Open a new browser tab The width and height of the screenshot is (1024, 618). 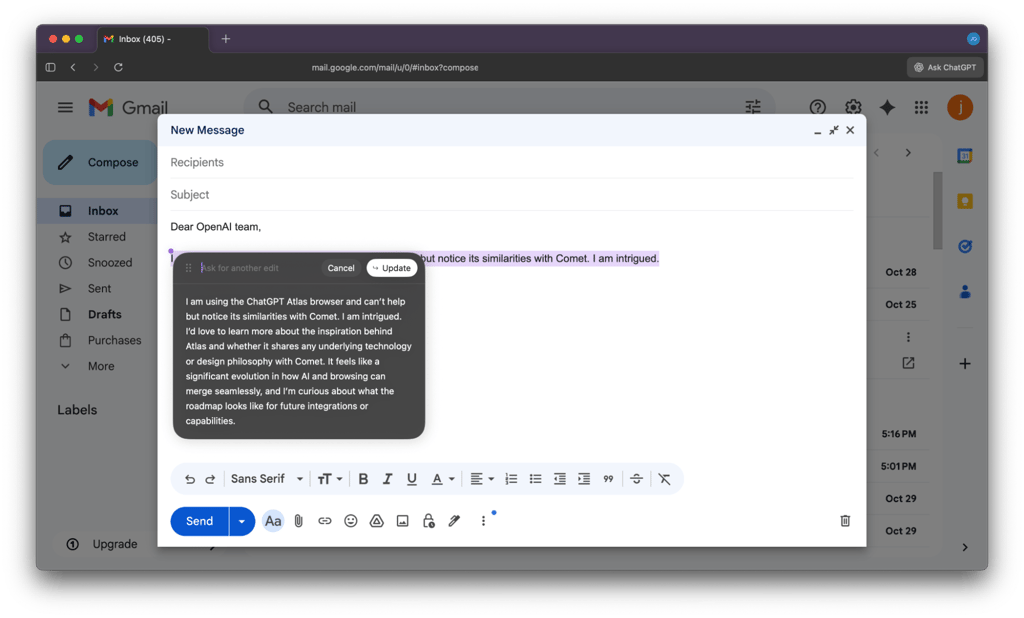point(226,39)
